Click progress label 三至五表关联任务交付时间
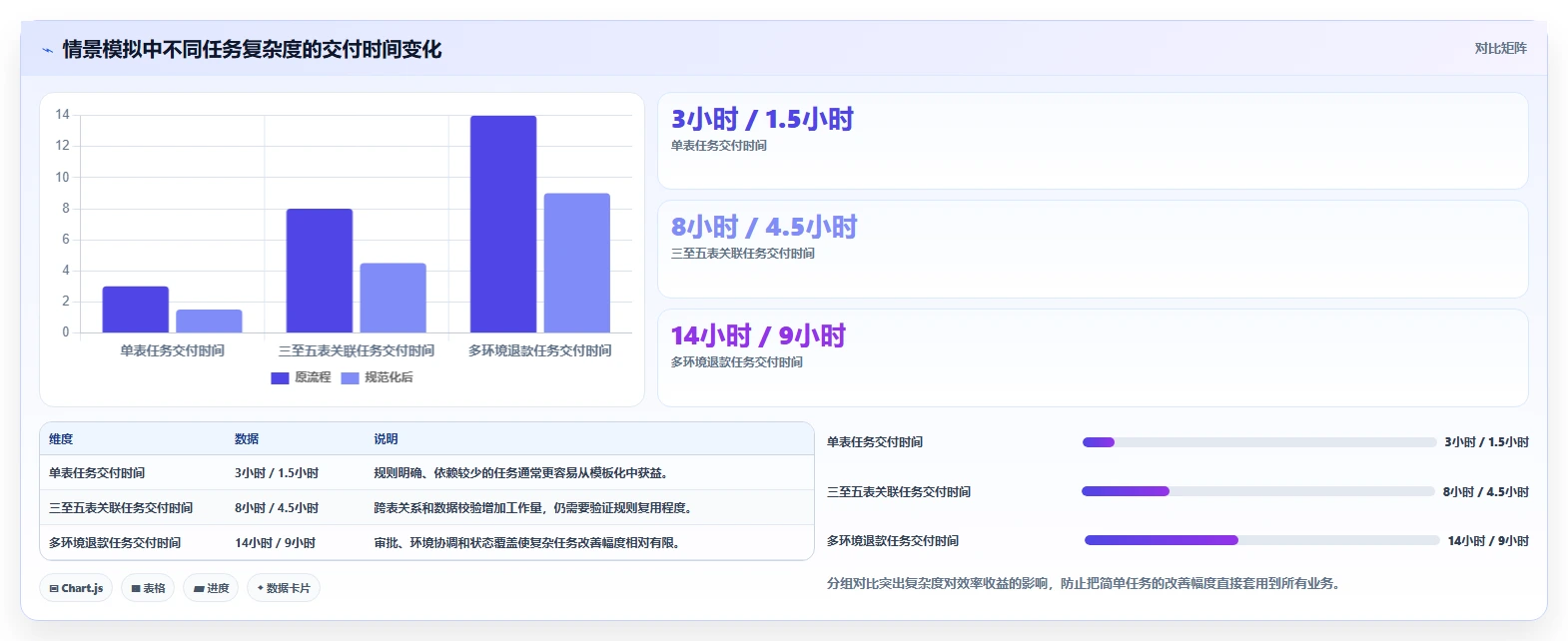The width and height of the screenshot is (1568, 641). [899, 492]
